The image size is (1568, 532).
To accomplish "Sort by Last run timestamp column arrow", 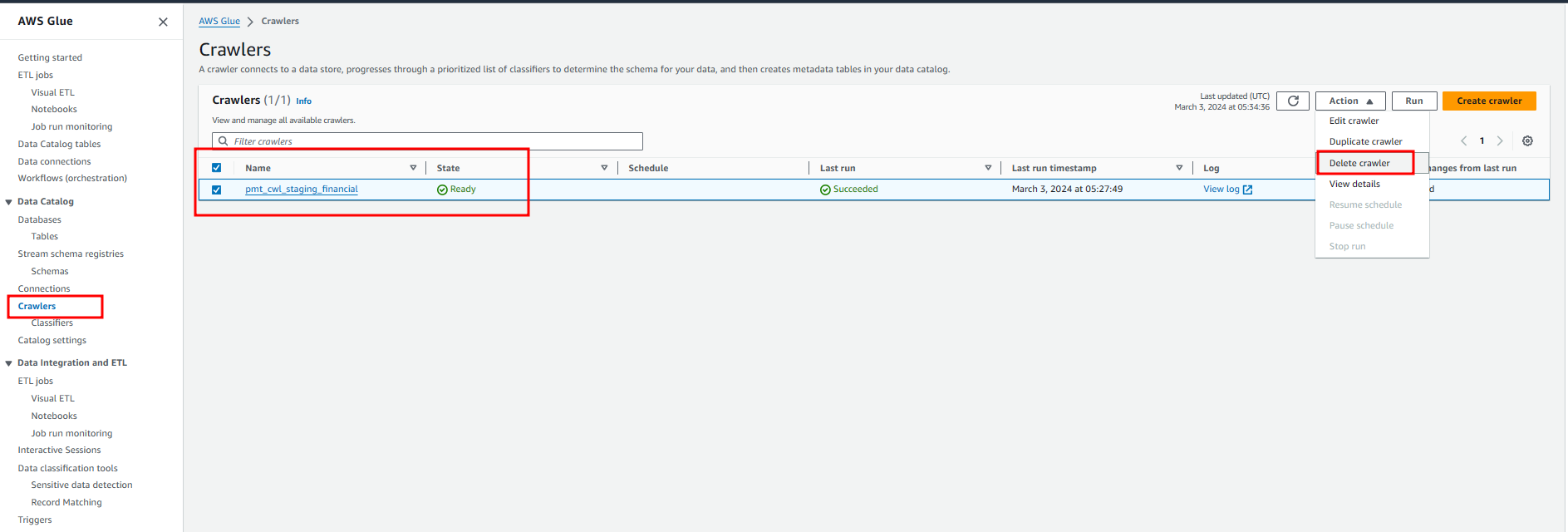I will click(x=1179, y=168).
